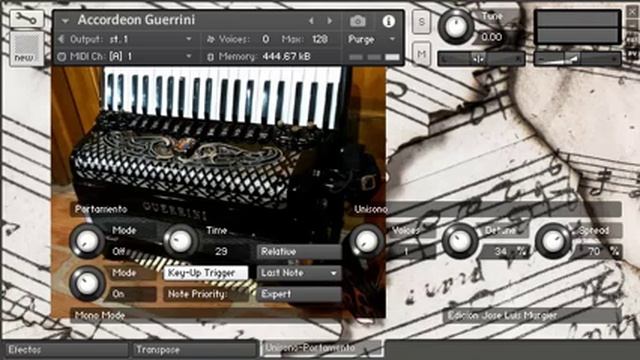Click the Max voices value 128
Image resolution: width=640 pixels, height=360 pixels.
pos(320,39)
